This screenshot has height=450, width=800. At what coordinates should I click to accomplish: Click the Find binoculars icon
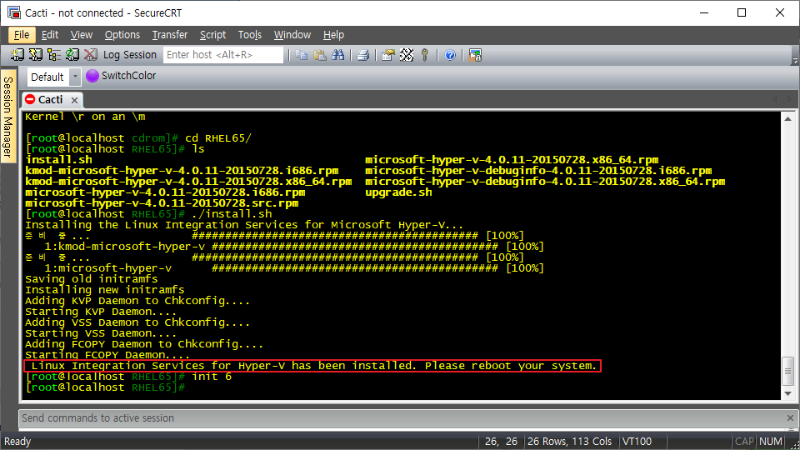pos(338,55)
